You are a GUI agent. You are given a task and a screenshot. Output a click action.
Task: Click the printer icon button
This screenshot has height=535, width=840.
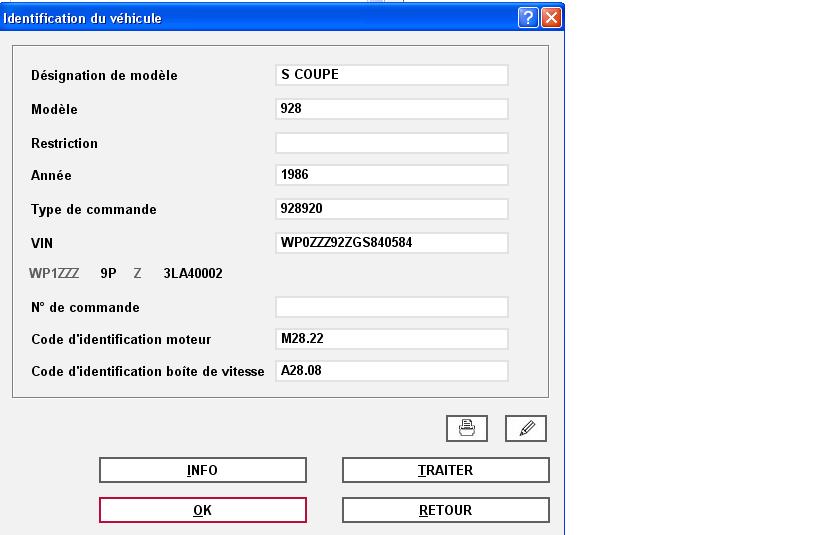point(467,428)
